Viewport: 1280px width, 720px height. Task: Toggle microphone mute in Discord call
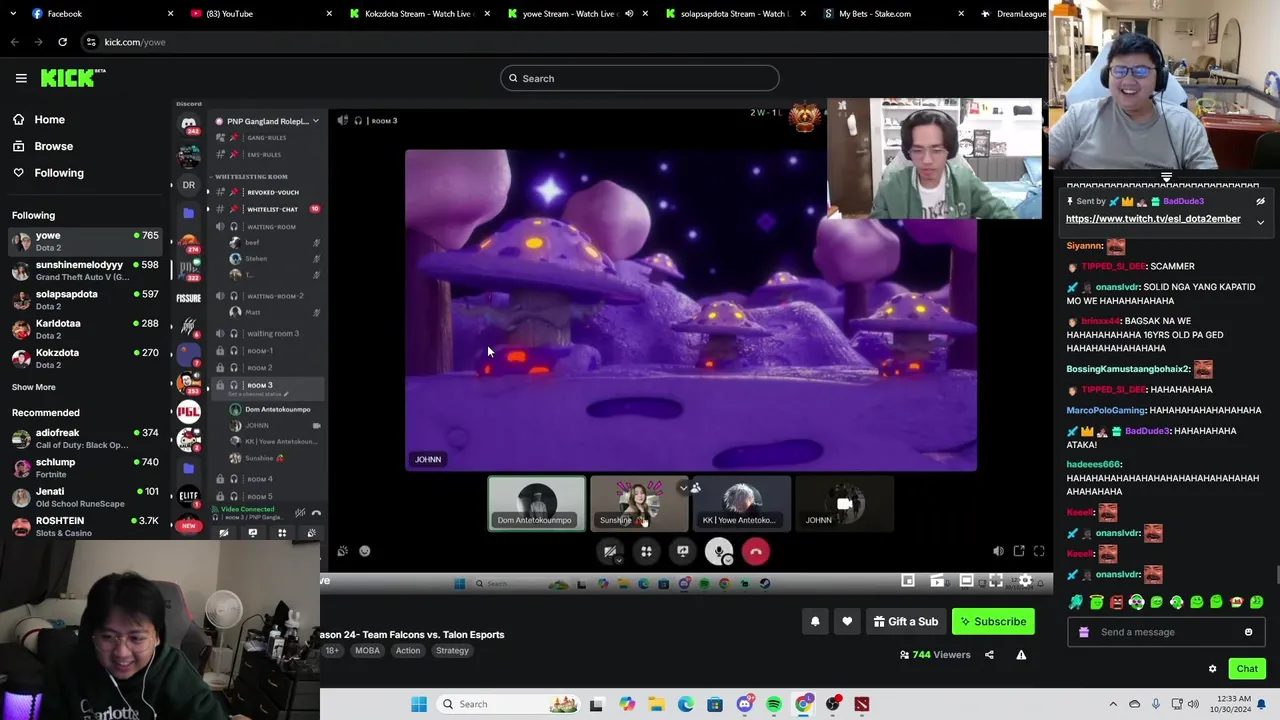point(718,550)
